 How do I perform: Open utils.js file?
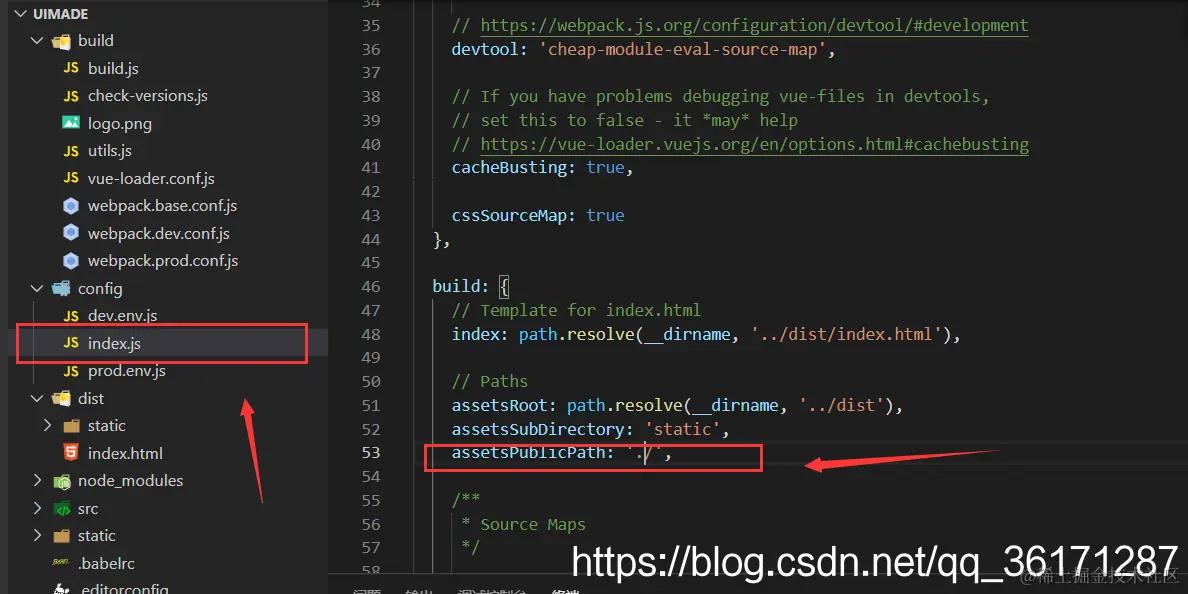(110, 151)
